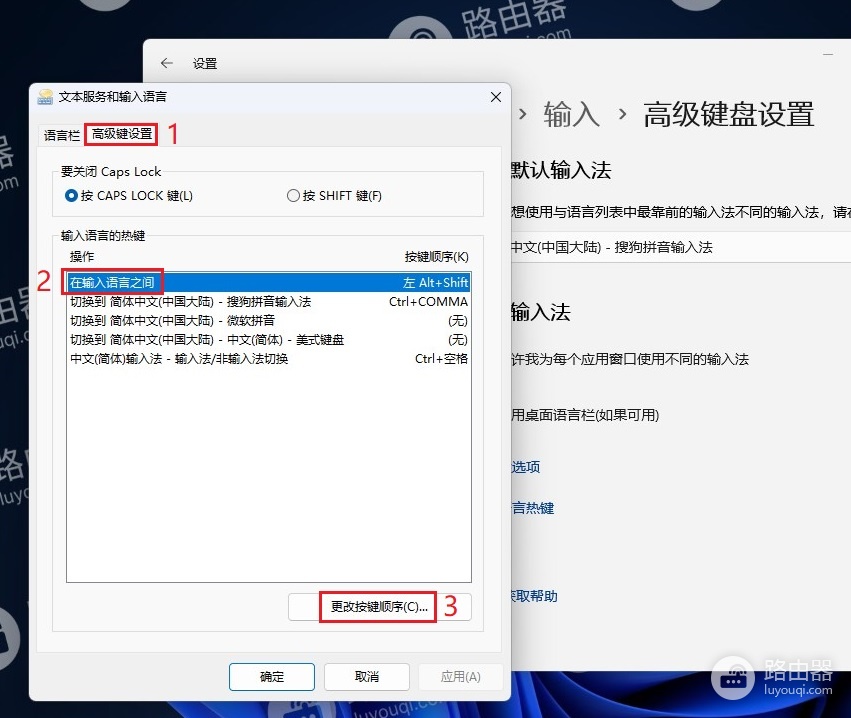Screen dimensions: 851x718
Task: Select the 在输入语言之间 hotkey row
Action: tap(269, 282)
